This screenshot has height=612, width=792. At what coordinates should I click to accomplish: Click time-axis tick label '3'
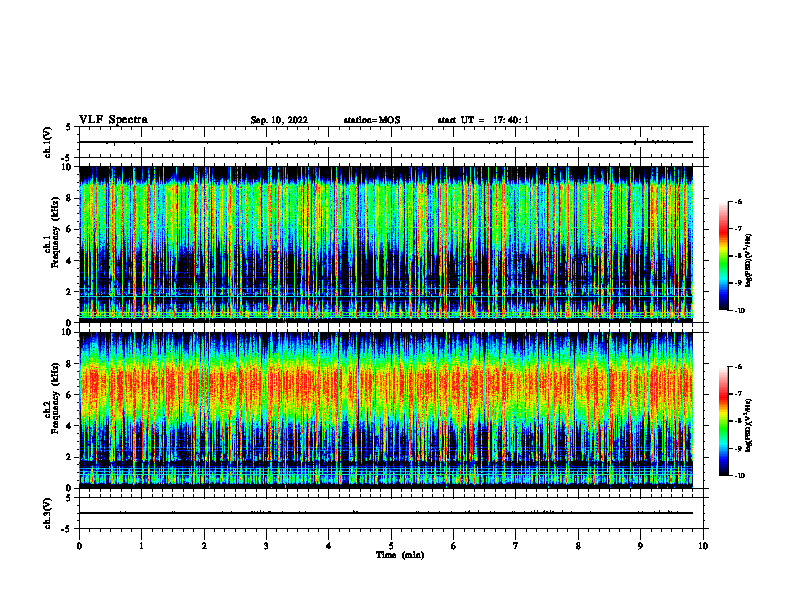coord(266,546)
